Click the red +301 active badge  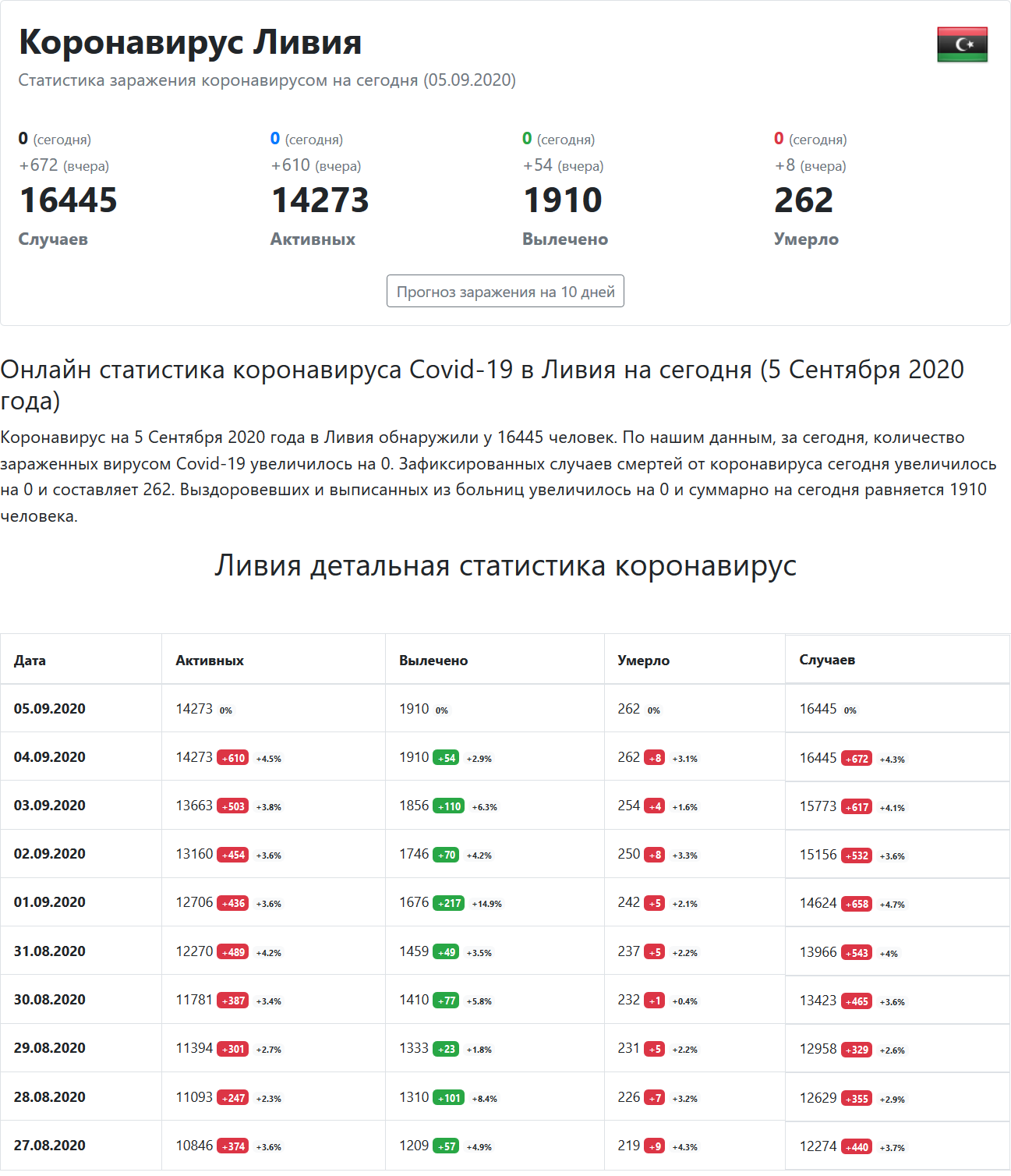[x=232, y=1049]
